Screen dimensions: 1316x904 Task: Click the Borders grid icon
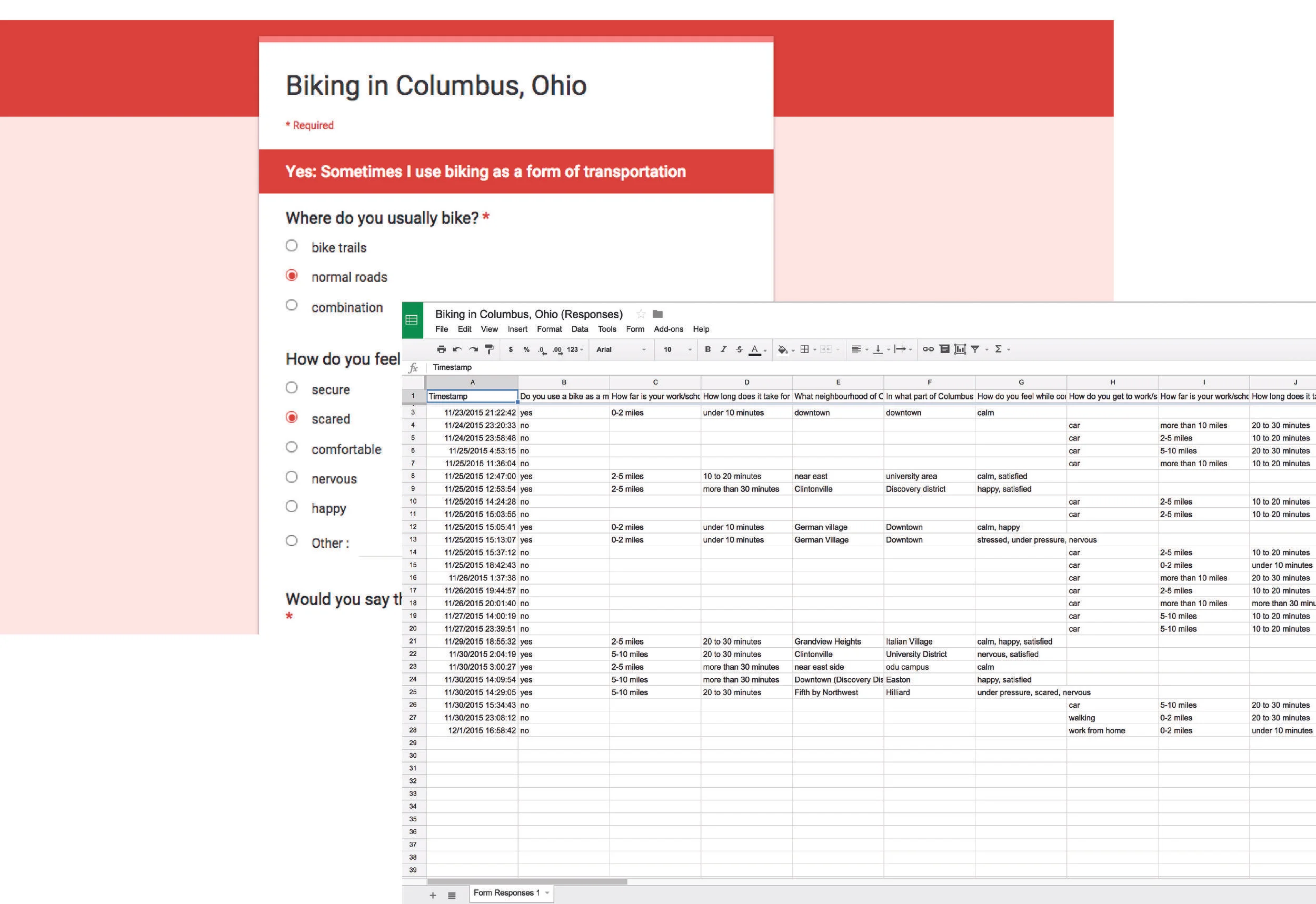point(804,349)
